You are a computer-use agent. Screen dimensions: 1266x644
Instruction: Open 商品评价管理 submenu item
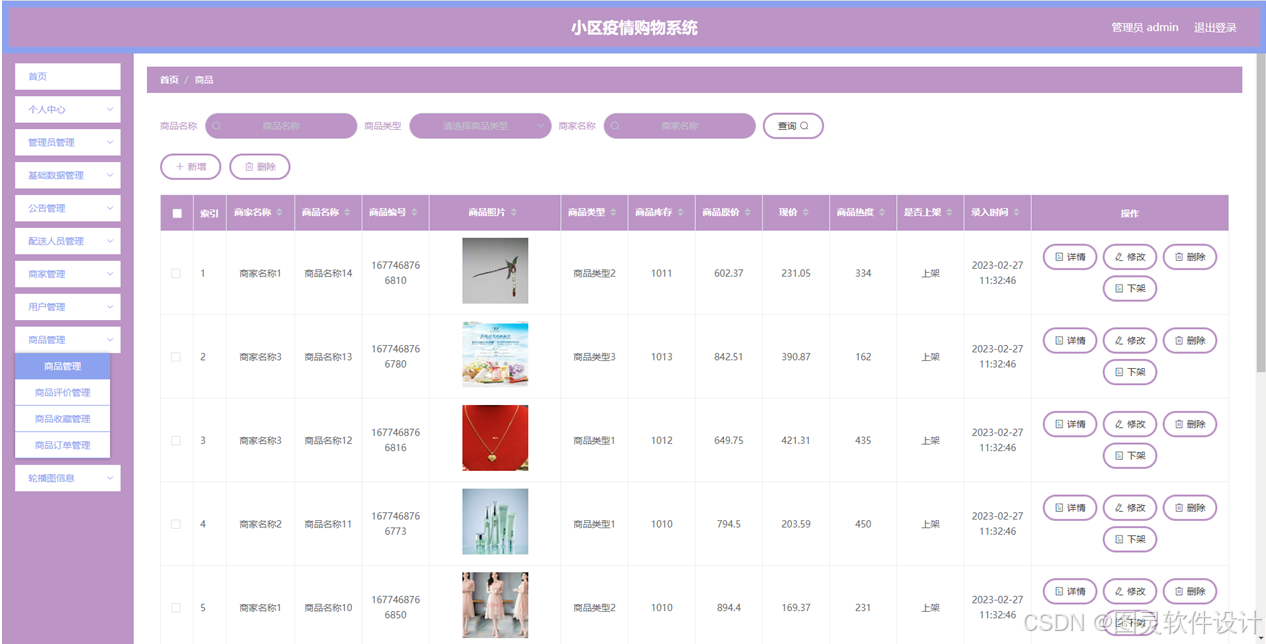pos(63,393)
